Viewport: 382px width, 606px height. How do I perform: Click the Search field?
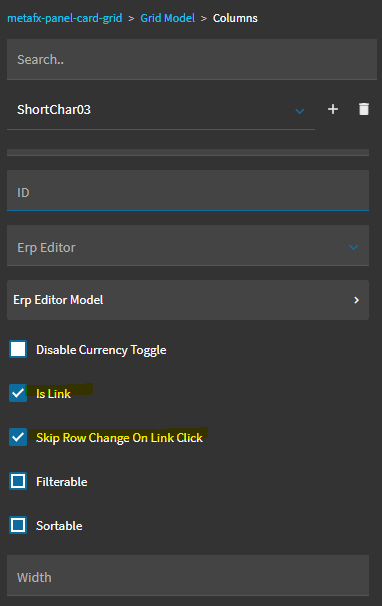click(x=192, y=59)
